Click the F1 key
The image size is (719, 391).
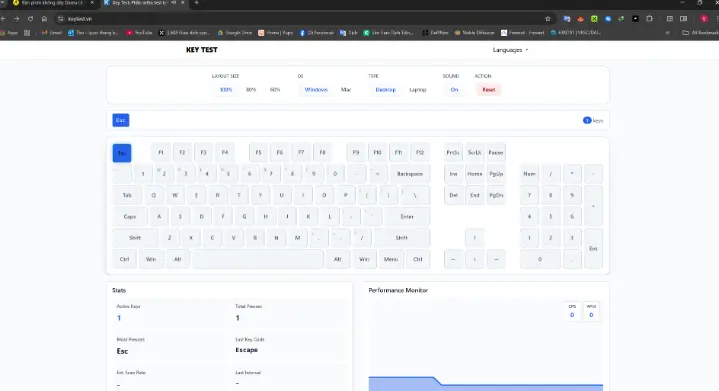(160, 153)
